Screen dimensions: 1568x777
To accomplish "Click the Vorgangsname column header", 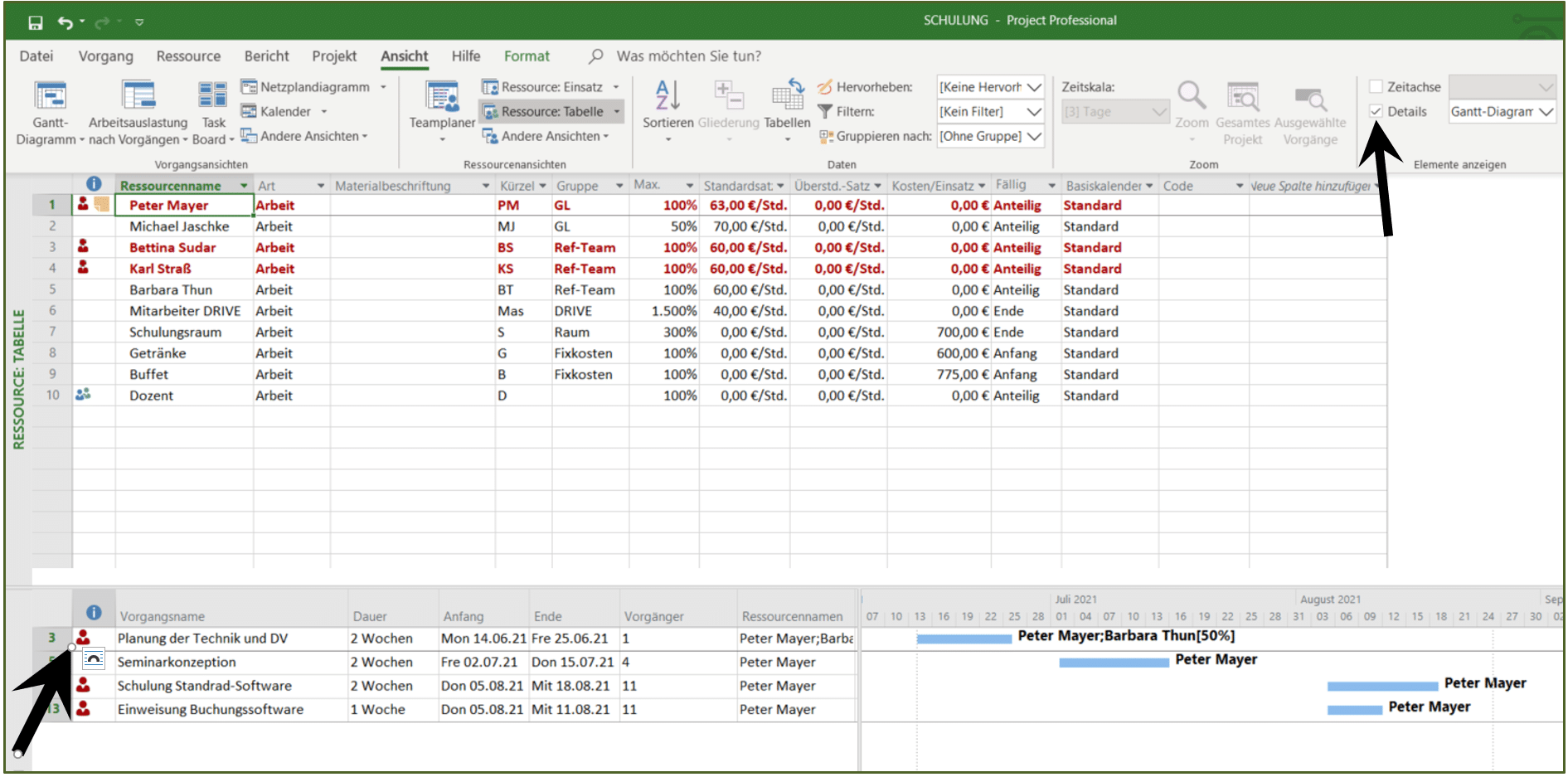I will pyautogui.click(x=231, y=616).
